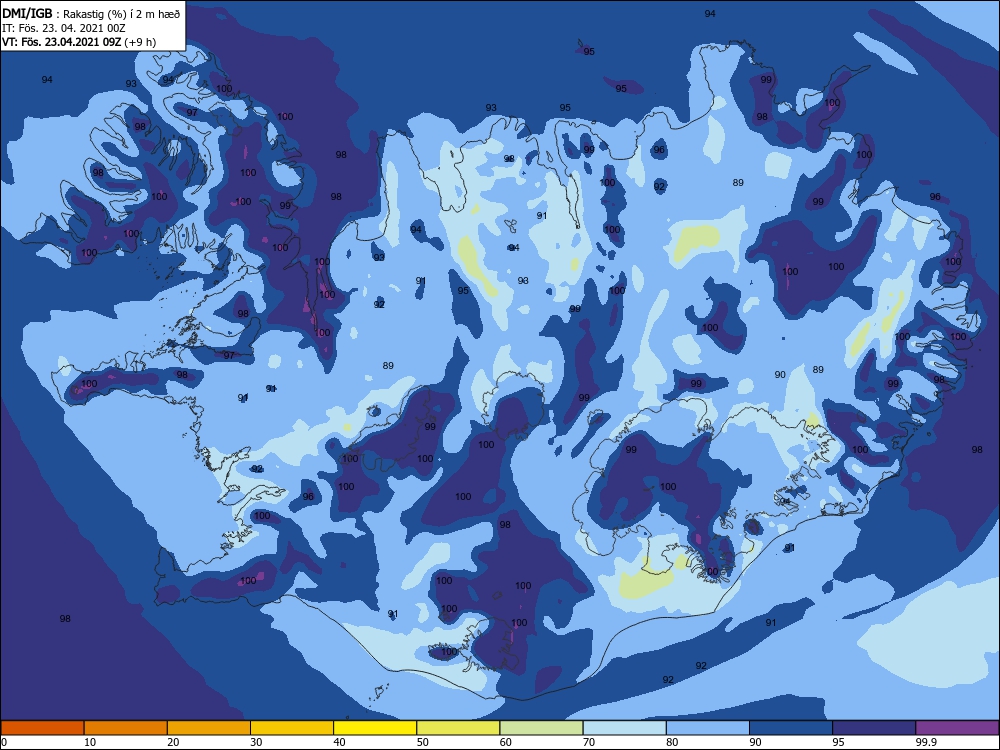Click the '10' legend tick label
Image resolution: width=1000 pixels, height=750 pixels.
[x=90, y=742]
